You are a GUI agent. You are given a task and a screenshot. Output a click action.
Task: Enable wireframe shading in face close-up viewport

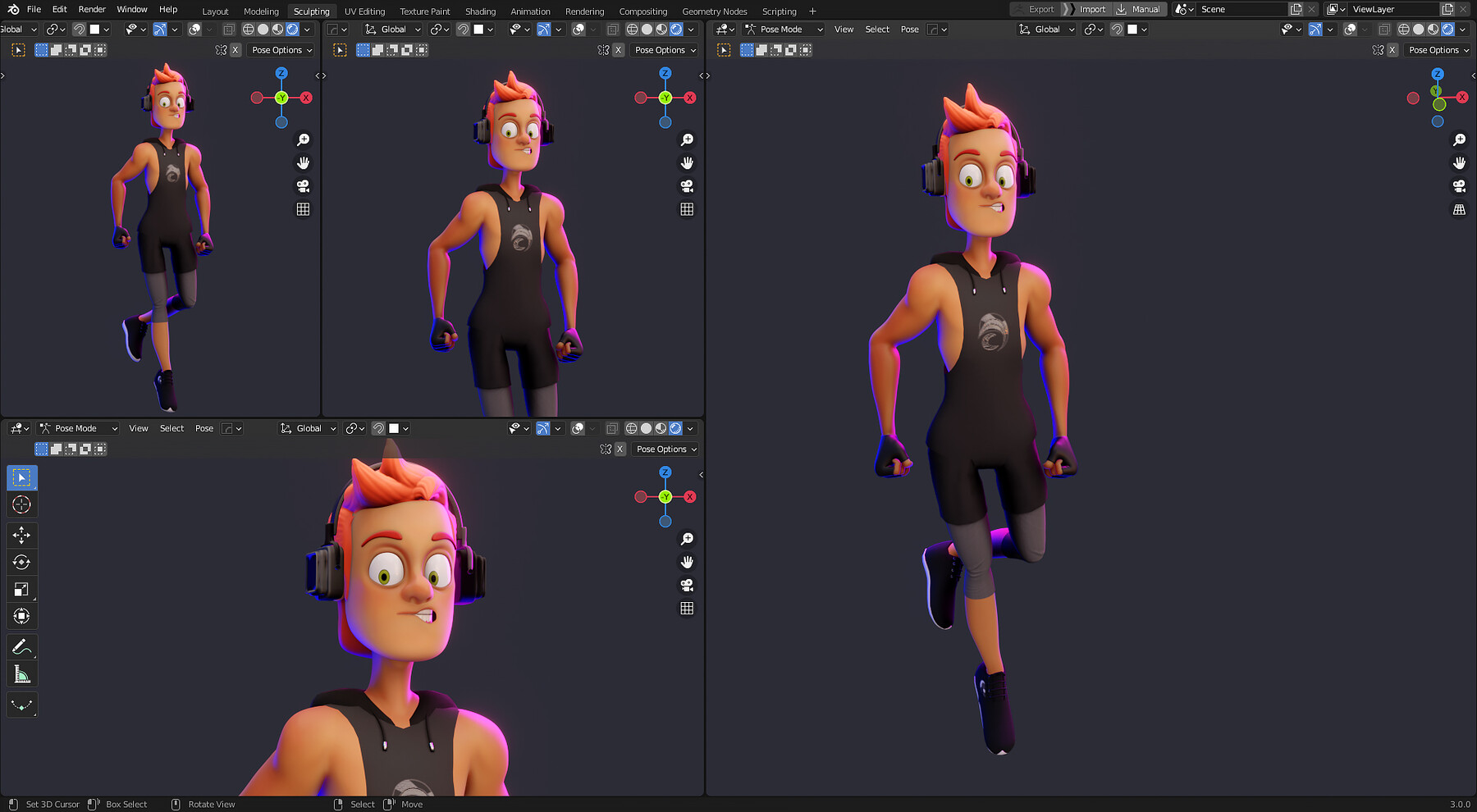[x=631, y=428]
